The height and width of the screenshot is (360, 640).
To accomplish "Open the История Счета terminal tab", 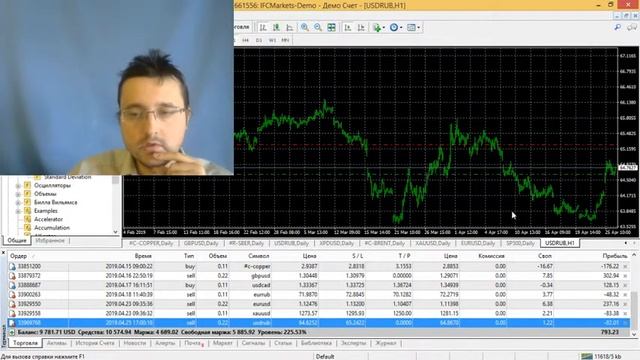I will coord(95,343).
